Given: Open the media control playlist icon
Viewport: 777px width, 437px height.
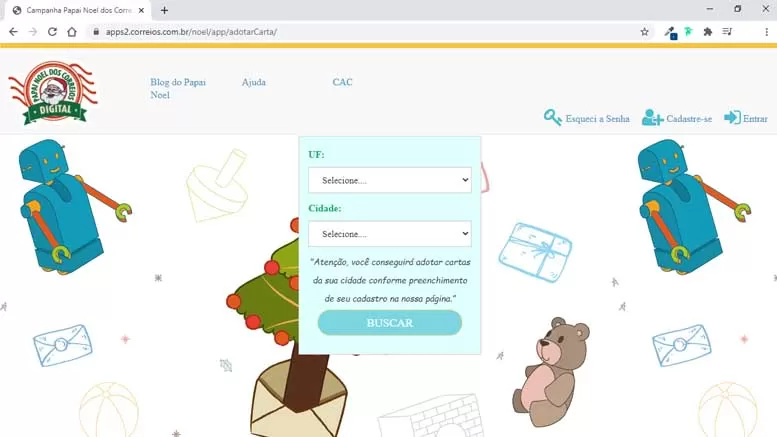Looking at the screenshot, I should click(x=727, y=32).
